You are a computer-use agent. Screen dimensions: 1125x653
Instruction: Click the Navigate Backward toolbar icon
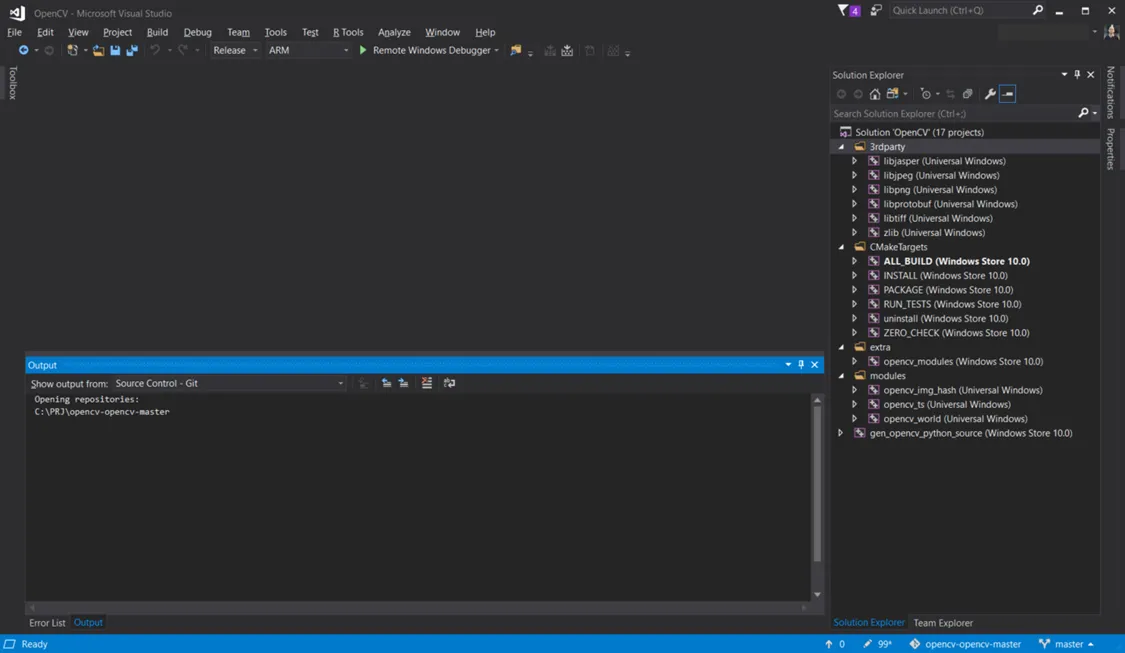pyautogui.click(x=24, y=50)
